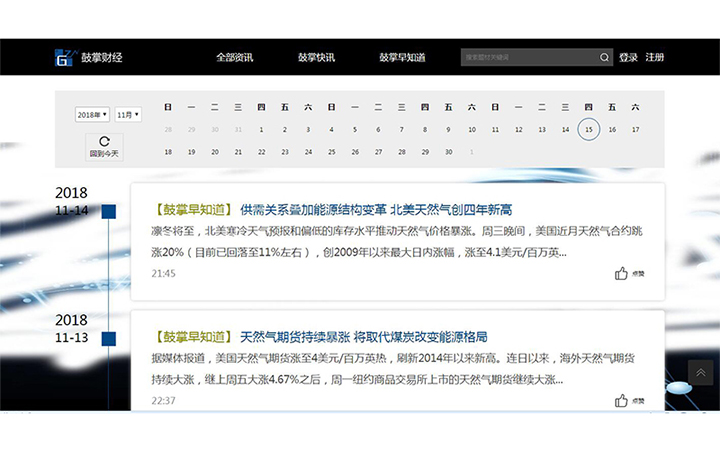Select date 10 in calendar
Screen dimensions: 720x450
[472, 129]
